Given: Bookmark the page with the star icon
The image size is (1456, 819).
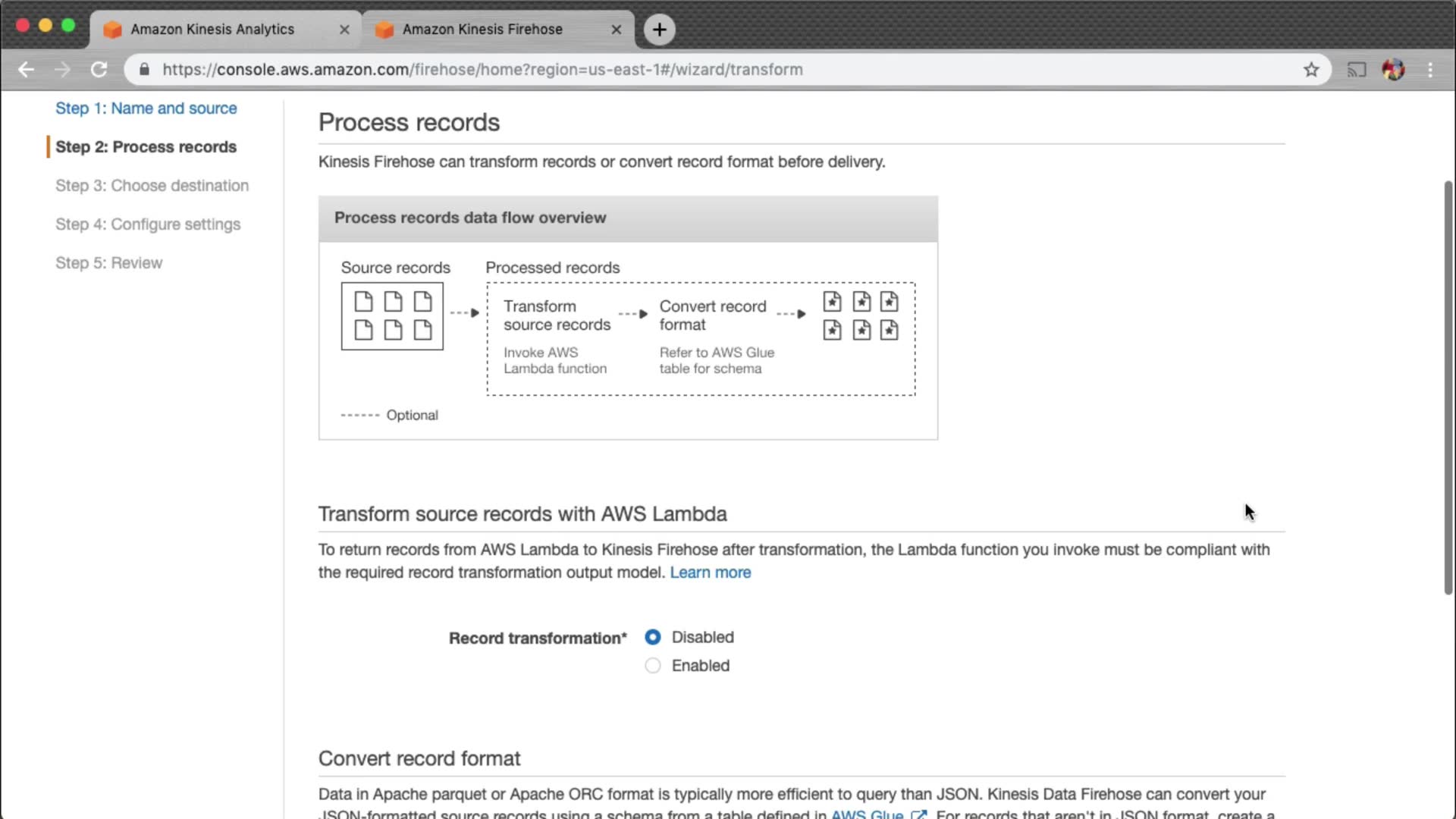Looking at the screenshot, I should click(1311, 70).
